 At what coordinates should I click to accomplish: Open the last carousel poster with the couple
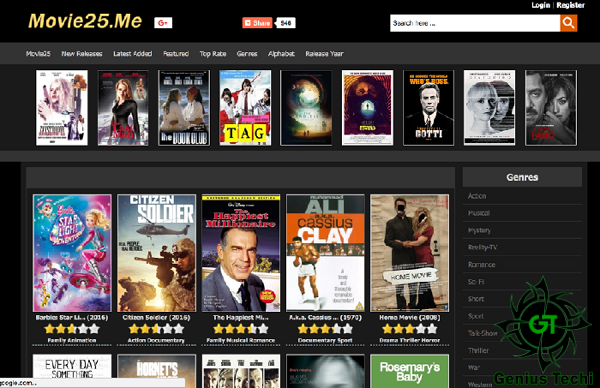(x=551, y=108)
